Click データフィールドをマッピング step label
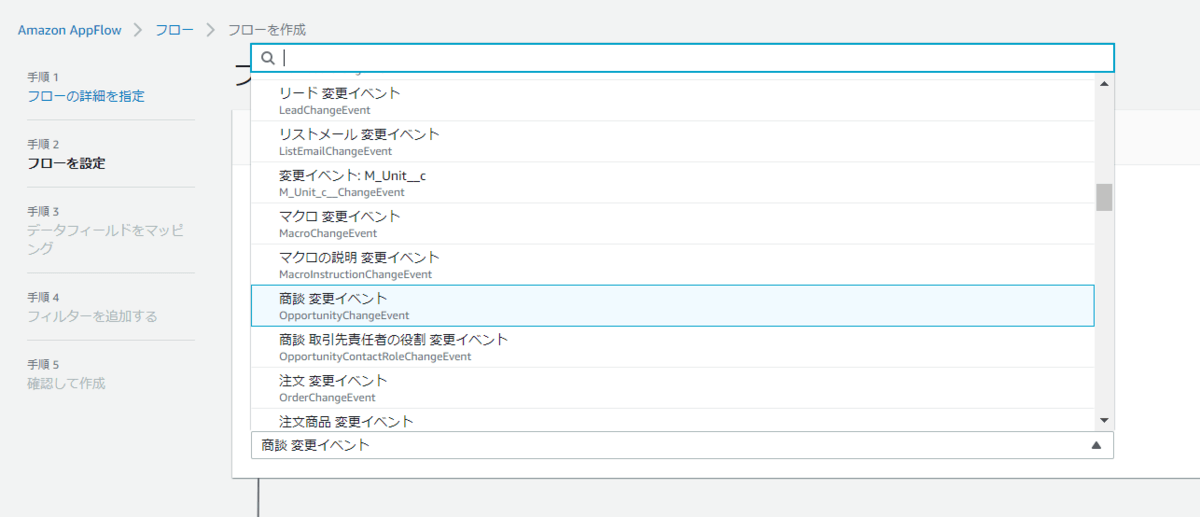 pos(105,239)
